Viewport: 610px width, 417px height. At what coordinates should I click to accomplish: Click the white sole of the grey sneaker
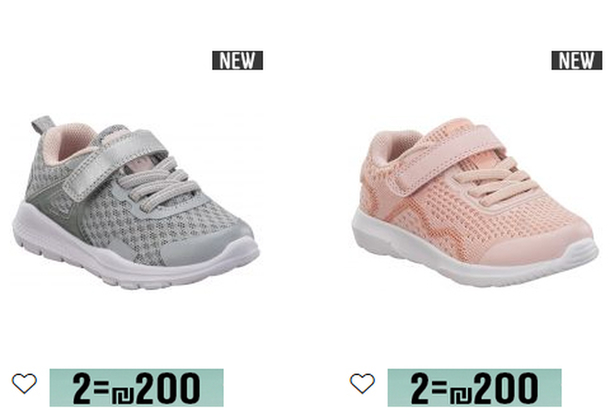pyautogui.click(x=128, y=261)
